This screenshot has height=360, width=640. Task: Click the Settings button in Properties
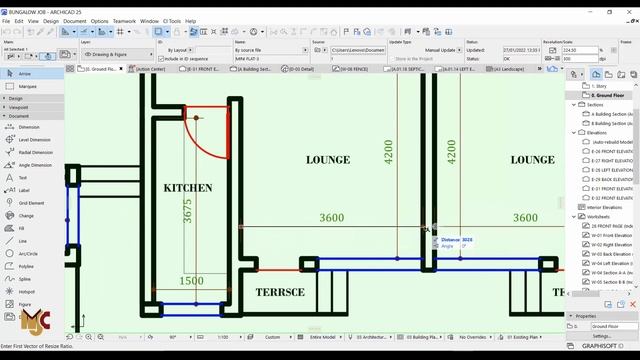[x=602, y=336]
